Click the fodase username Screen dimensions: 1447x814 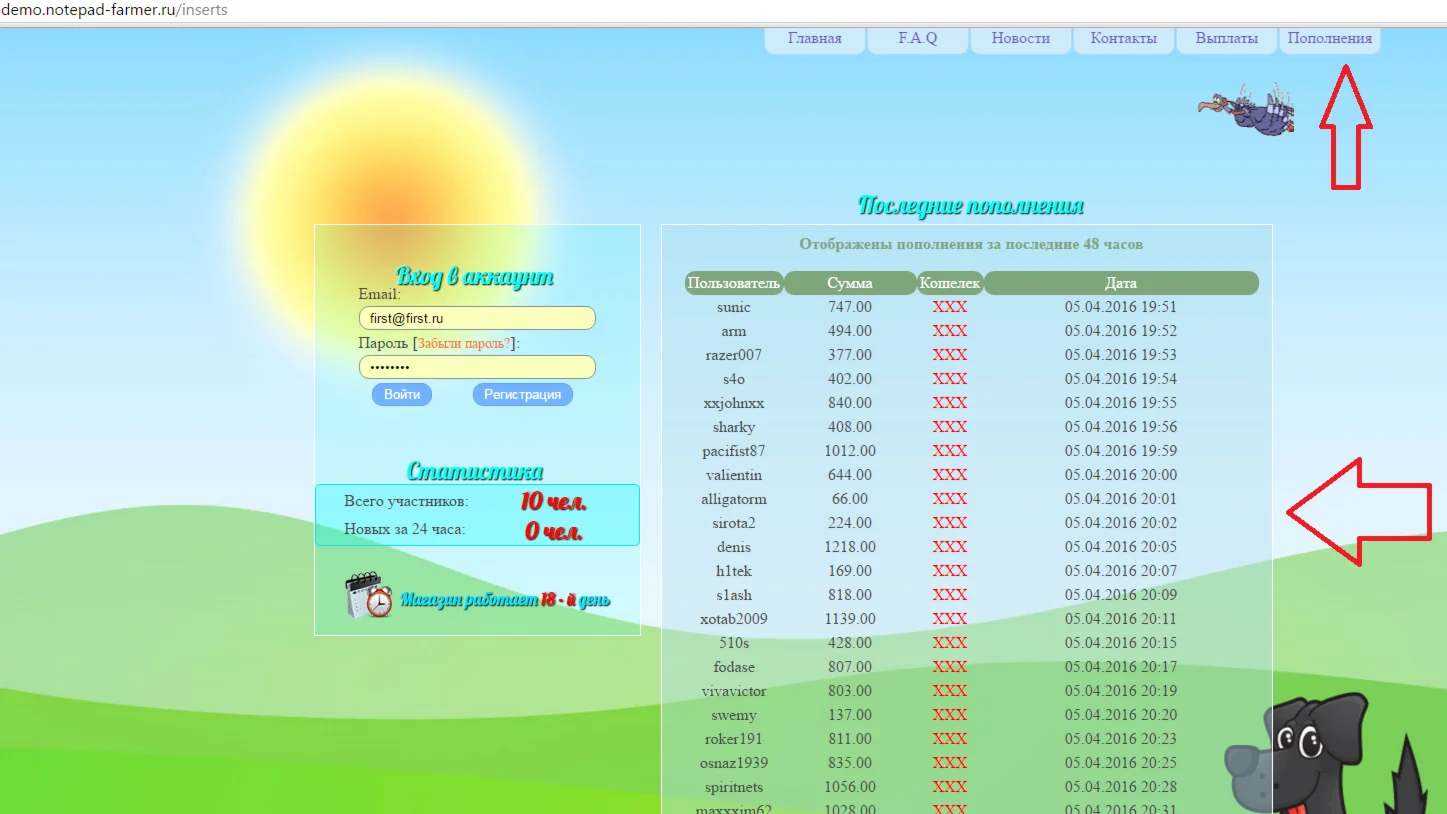(x=734, y=667)
